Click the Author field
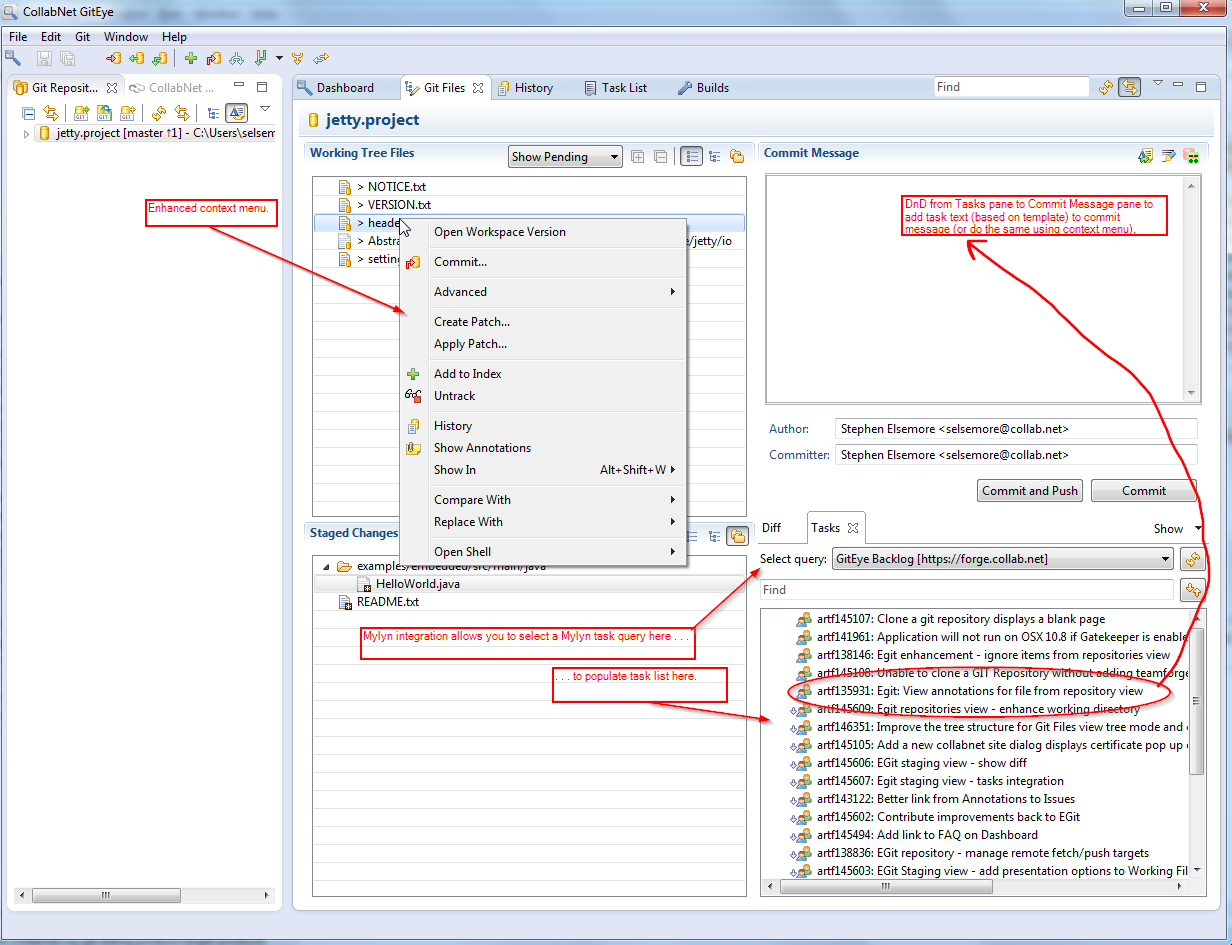Screen dimensions: 1232x945 click(x=1016, y=429)
